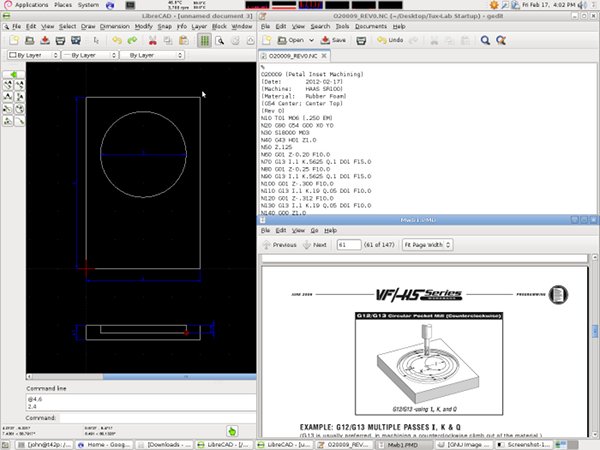Open gedit Documents menu
Image resolution: width=600 pixels, height=450 pixels.
coord(371,26)
